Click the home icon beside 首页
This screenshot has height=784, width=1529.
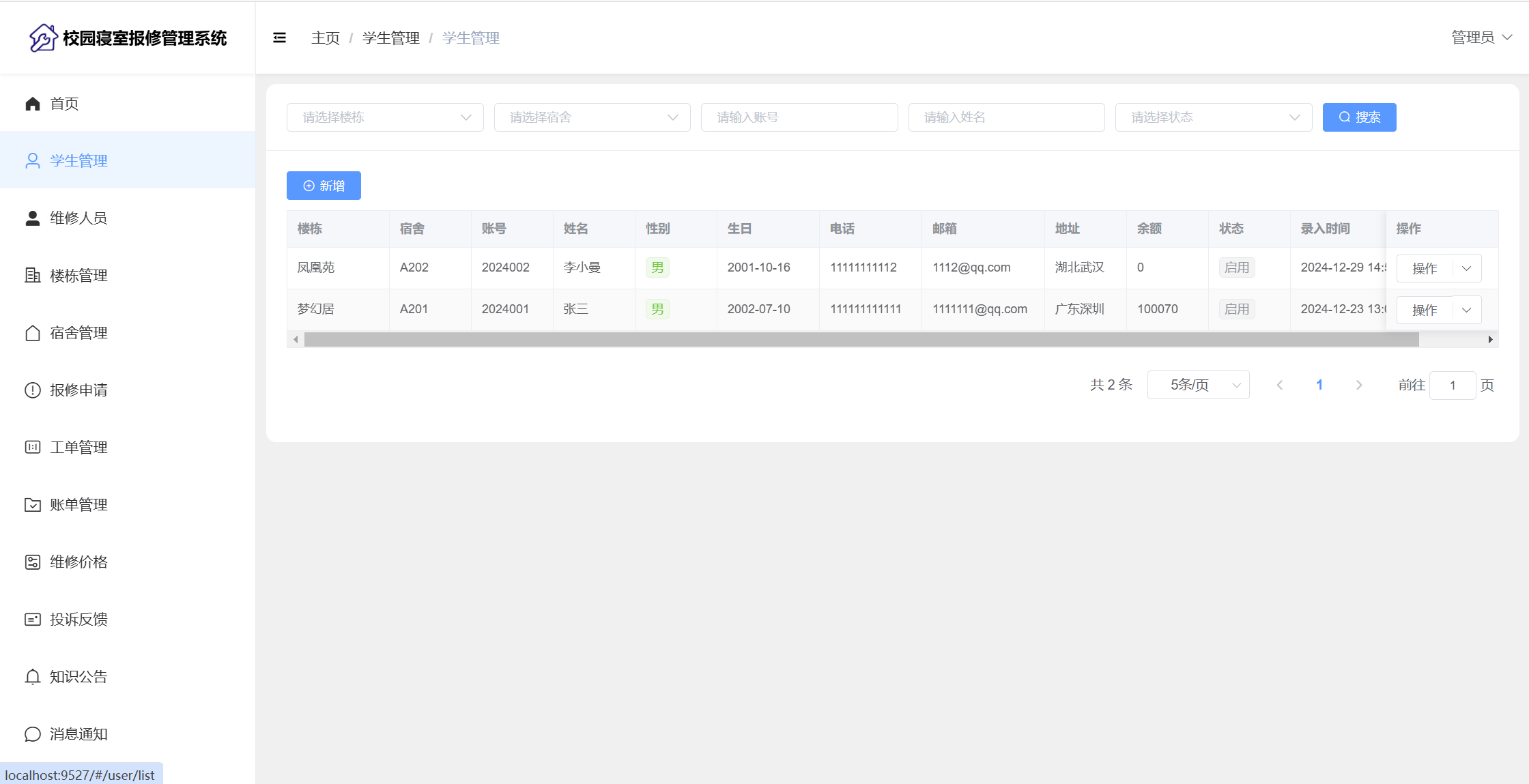coord(33,104)
